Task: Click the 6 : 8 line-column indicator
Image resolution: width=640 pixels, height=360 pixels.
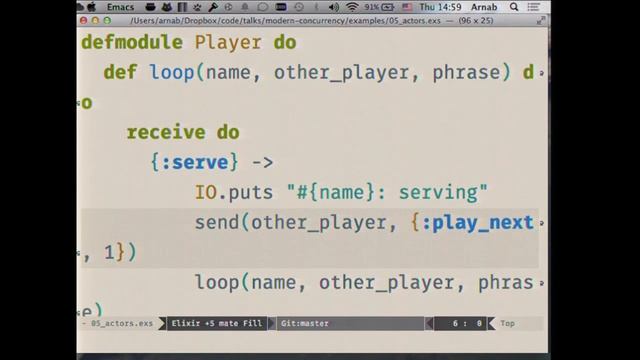Action: [467, 323]
